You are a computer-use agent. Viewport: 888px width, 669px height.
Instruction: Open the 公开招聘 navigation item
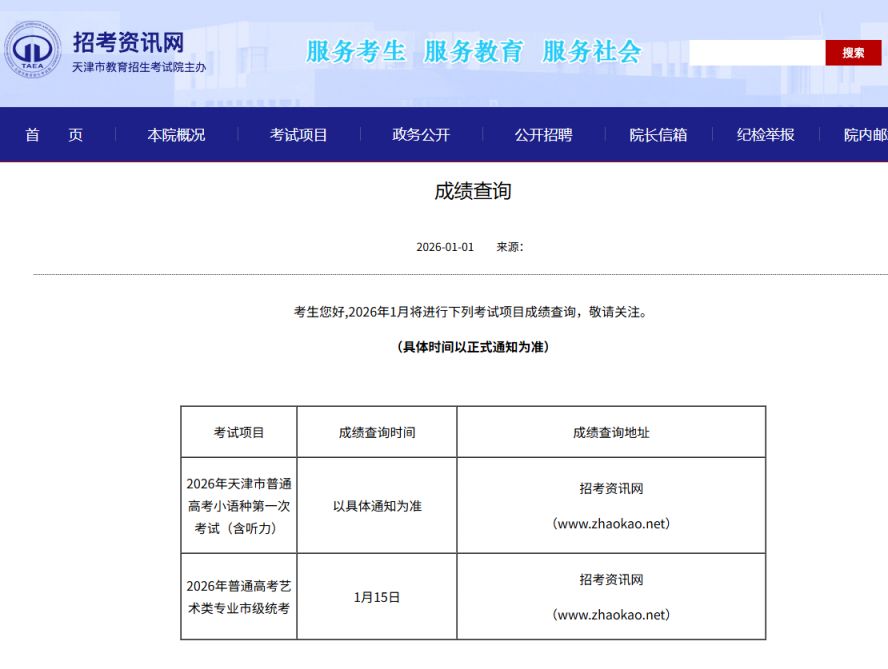tap(543, 135)
